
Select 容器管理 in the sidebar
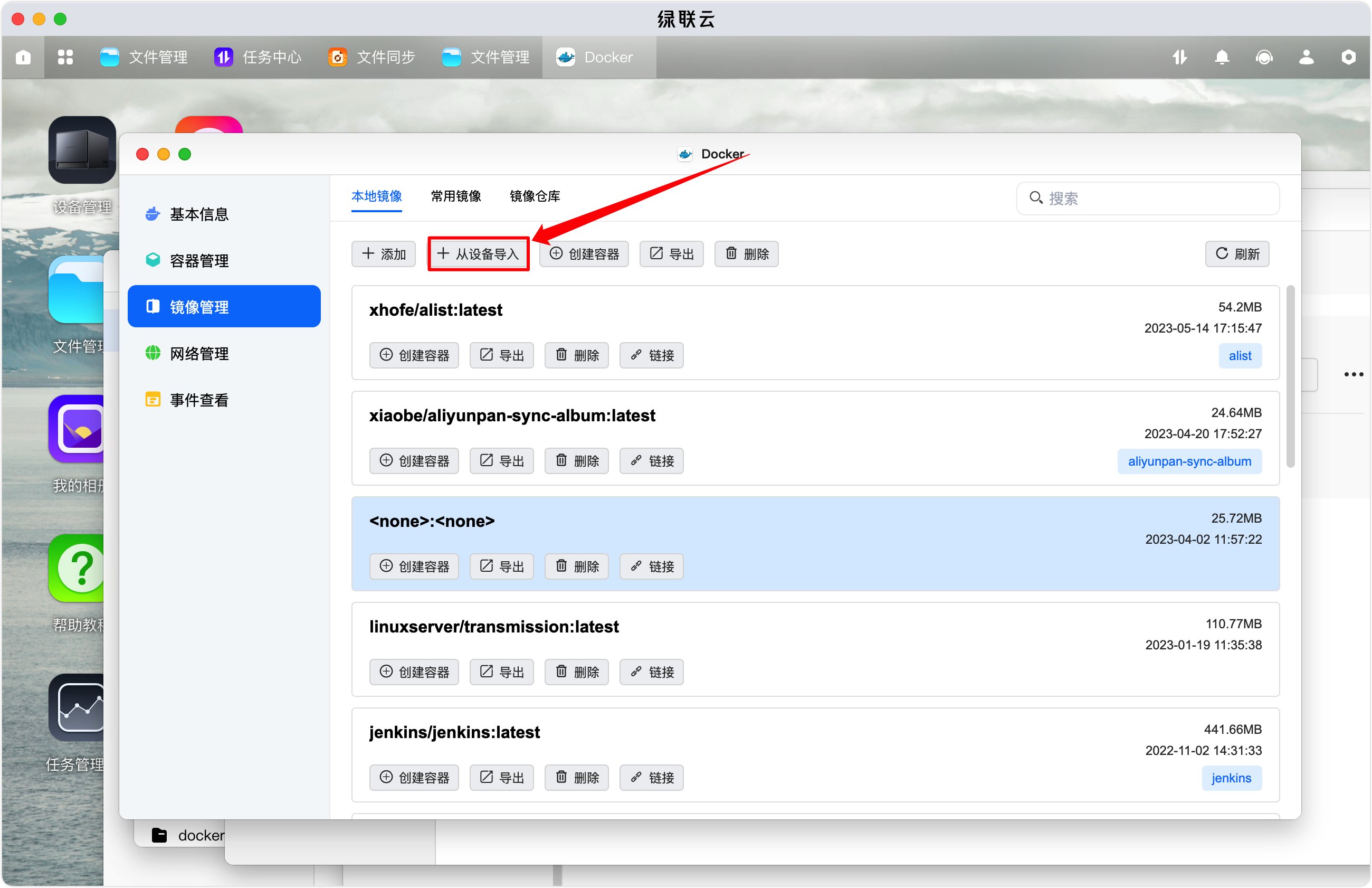199,261
